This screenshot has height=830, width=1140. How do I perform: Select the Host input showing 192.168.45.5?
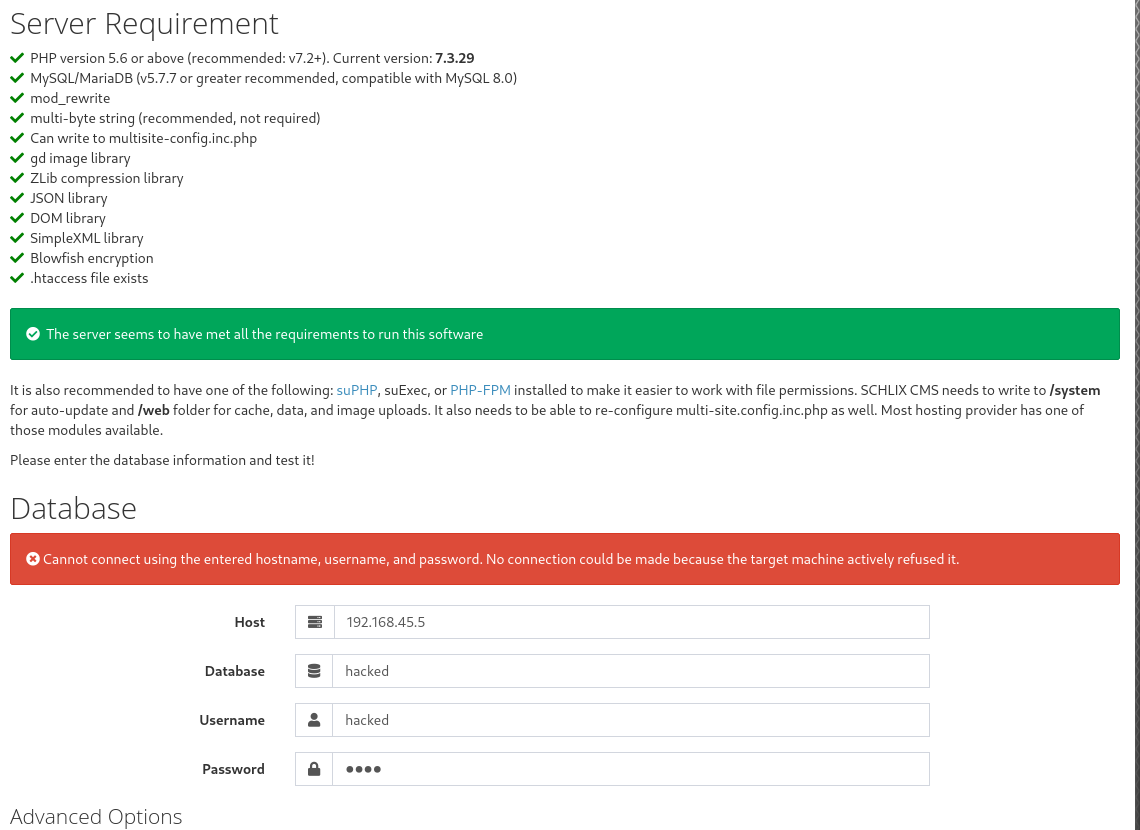click(x=630, y=622)
